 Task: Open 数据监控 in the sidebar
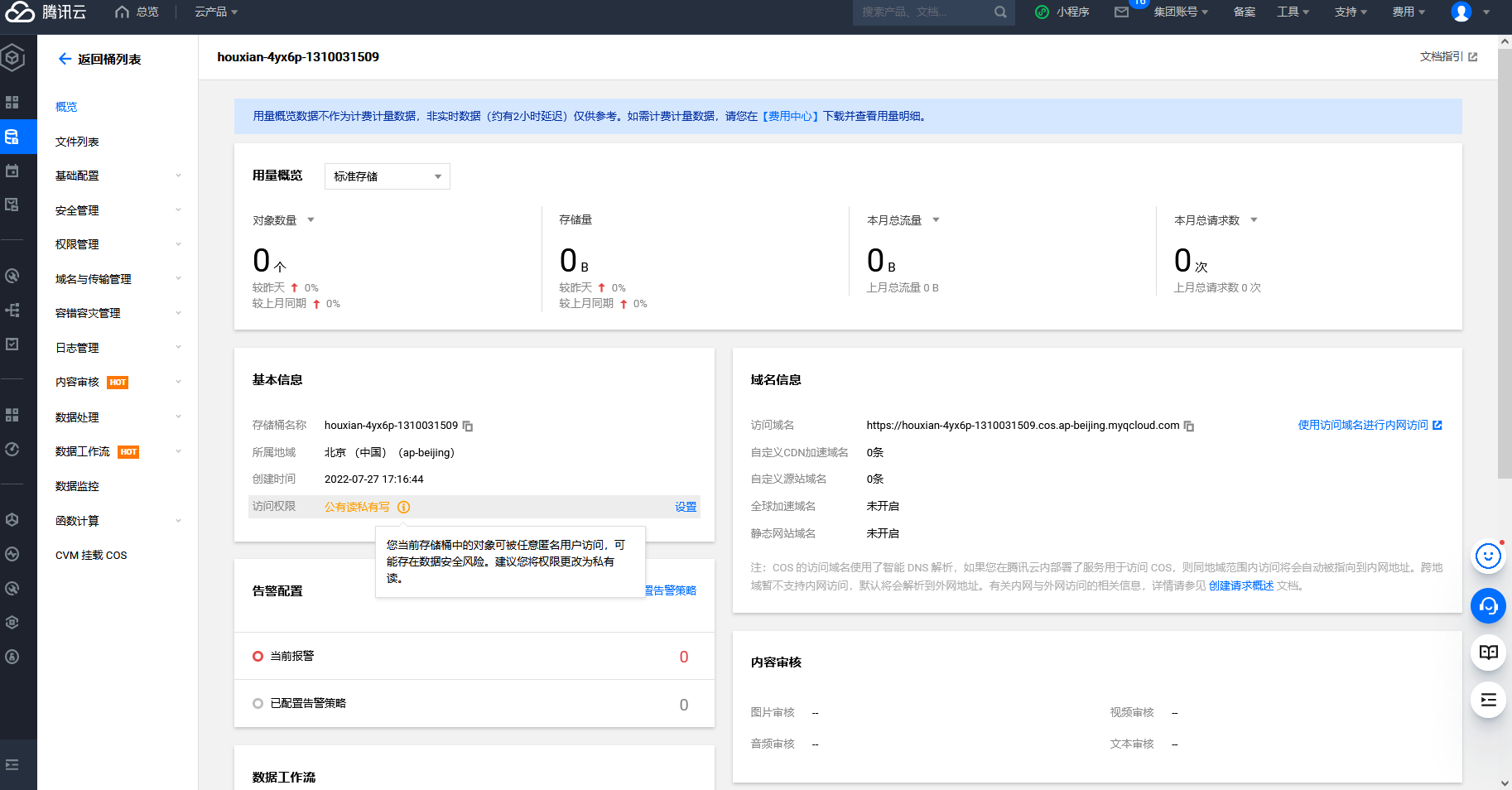[x=77, y=486]
